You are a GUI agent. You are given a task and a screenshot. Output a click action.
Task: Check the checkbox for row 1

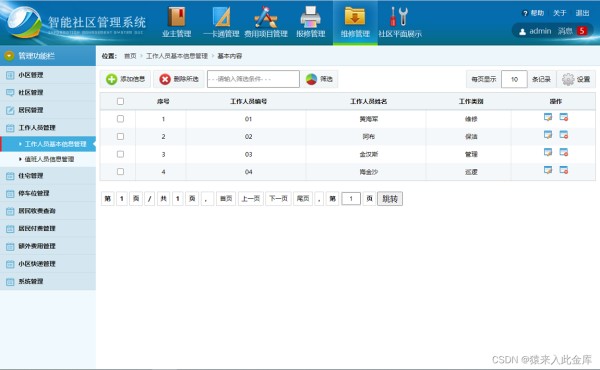(120, 119)
